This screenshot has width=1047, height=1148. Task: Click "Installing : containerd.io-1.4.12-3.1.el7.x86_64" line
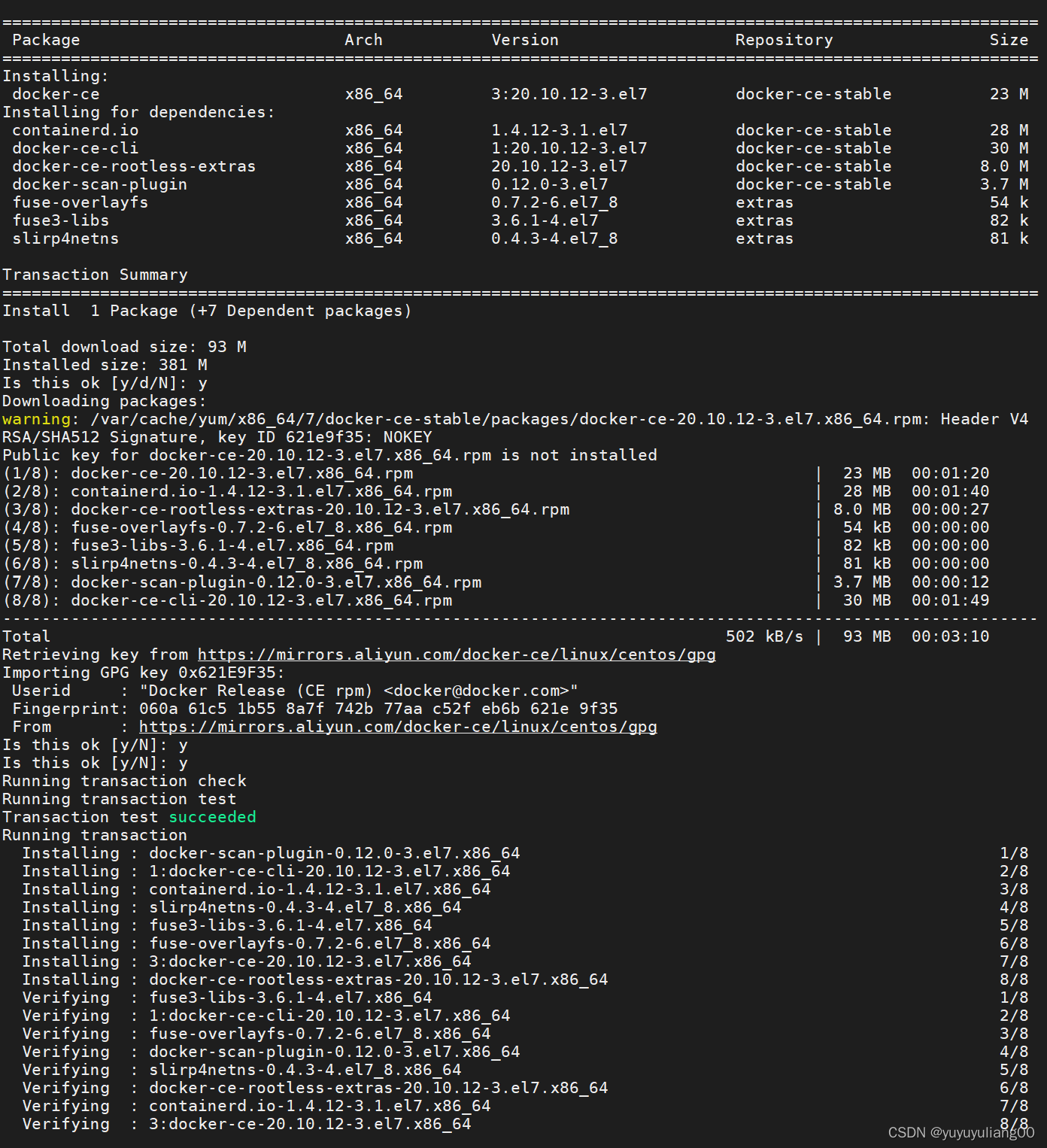tap(525, 889)
